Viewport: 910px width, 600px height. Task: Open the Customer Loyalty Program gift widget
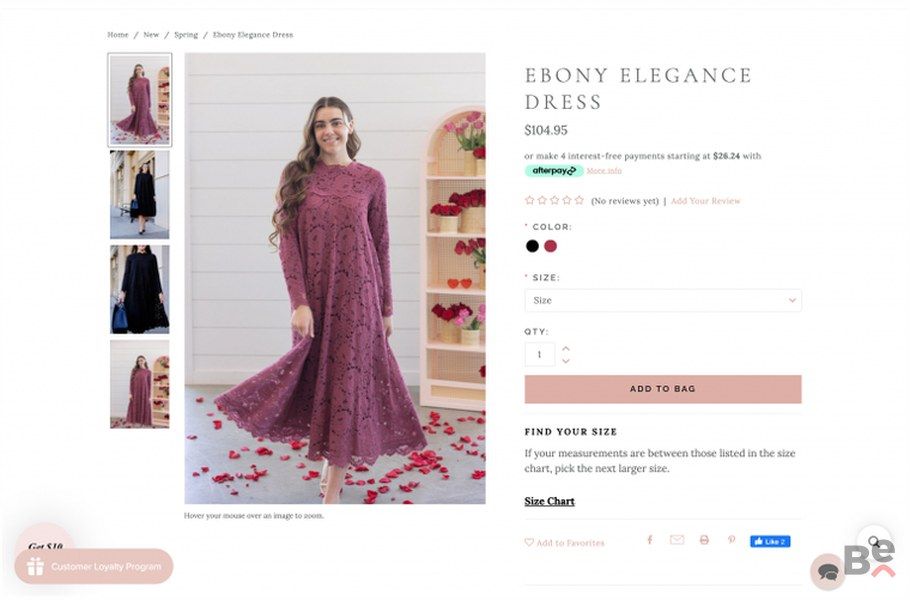click(x=94, y=566)
